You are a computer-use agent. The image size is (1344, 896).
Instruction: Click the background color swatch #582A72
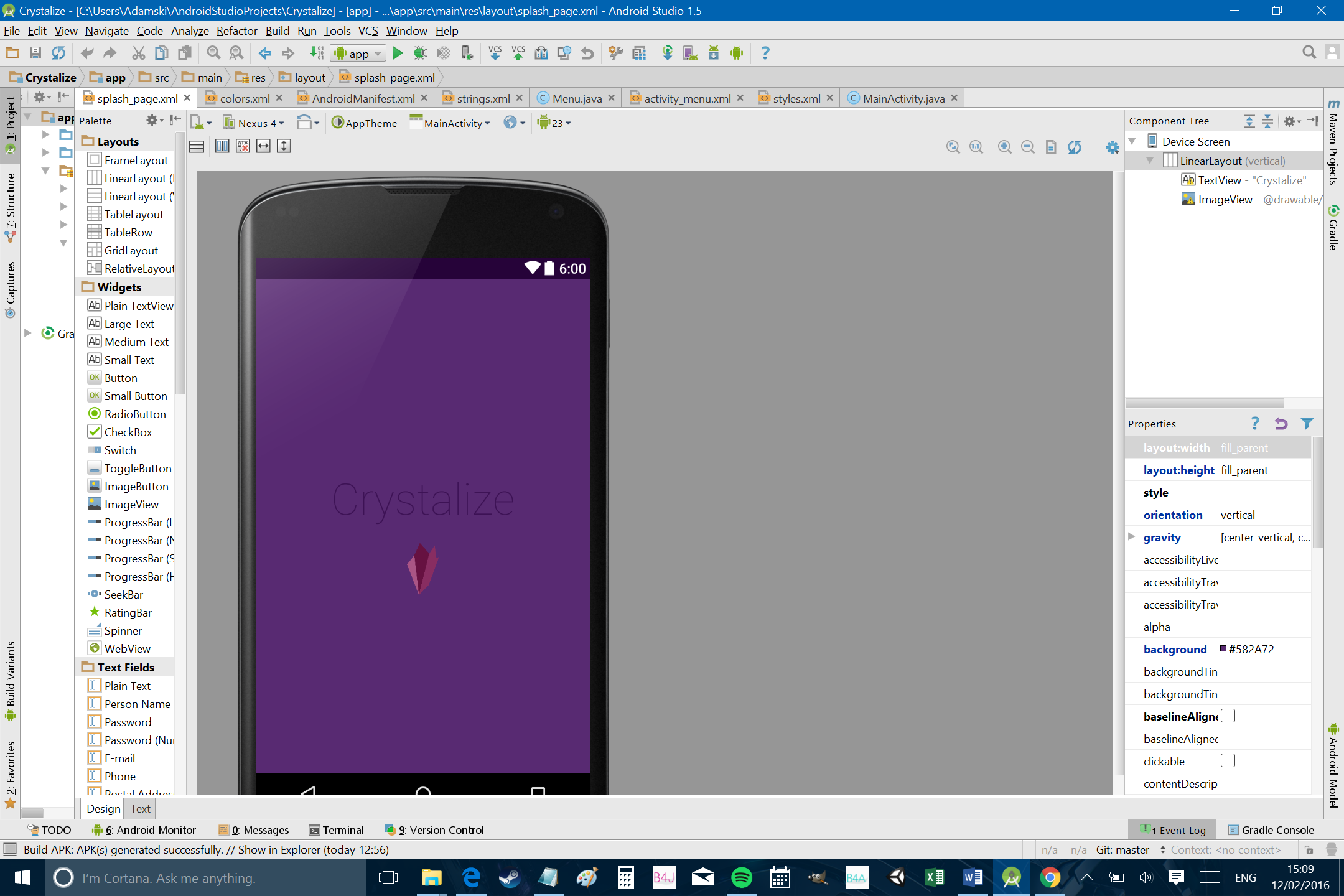coord(1223,649)
